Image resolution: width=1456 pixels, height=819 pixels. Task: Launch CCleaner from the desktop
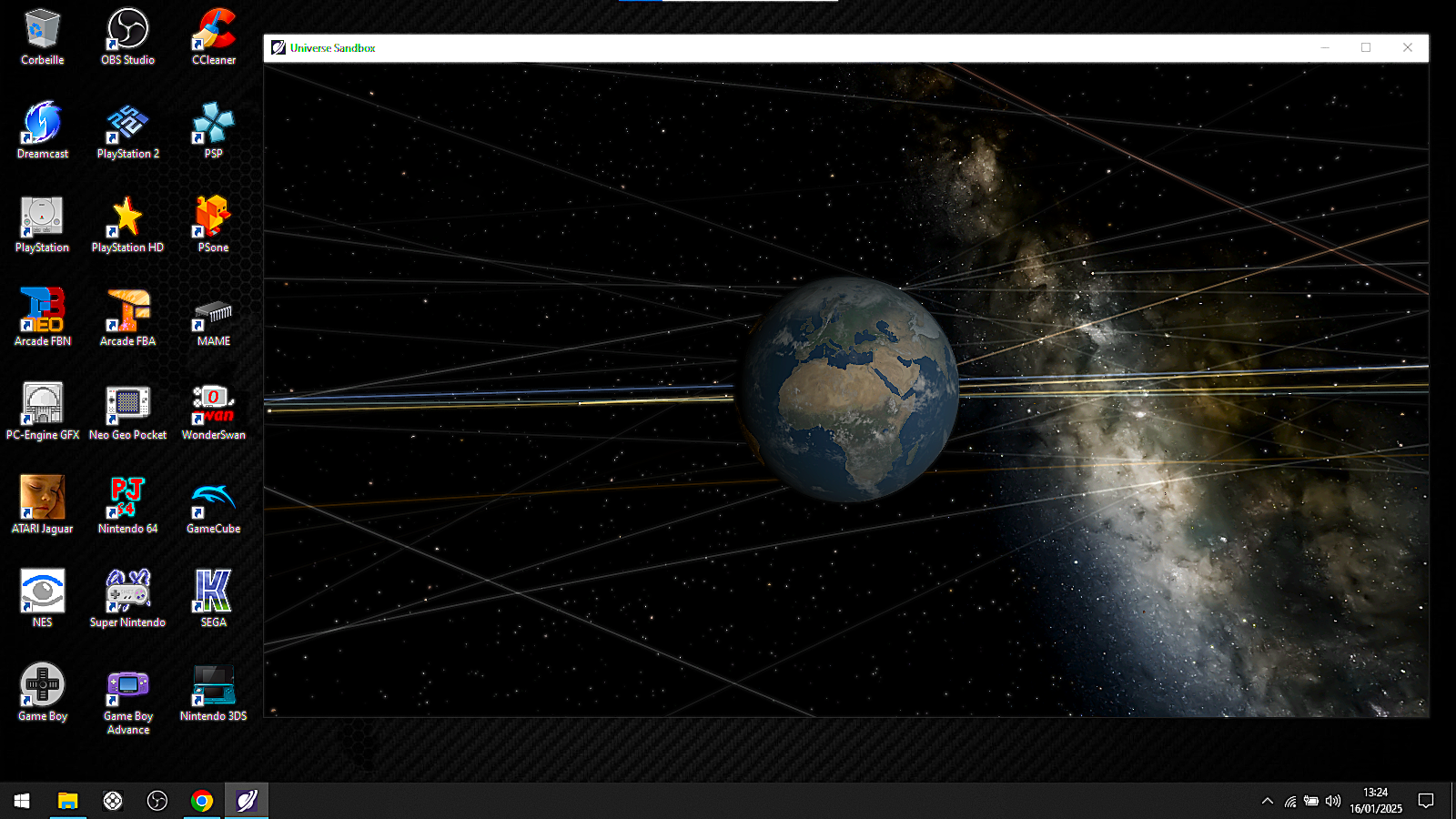tap(213, 36)
